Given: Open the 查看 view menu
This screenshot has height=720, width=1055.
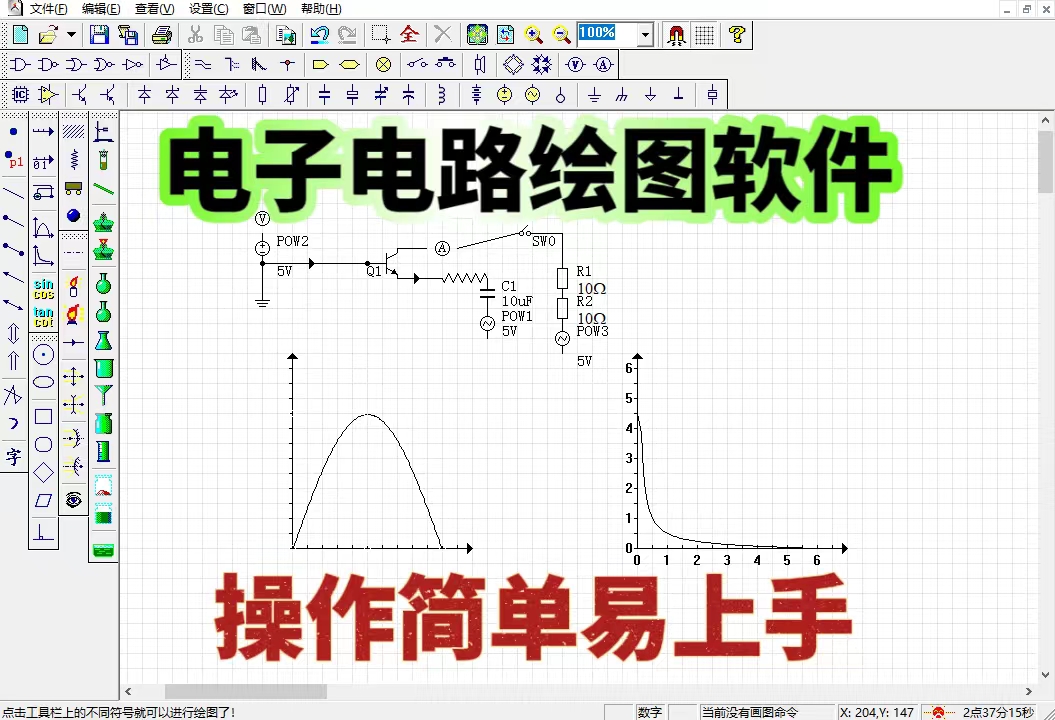Looking at the screenshot, I should pyautogui.click(x=154, y=9).
